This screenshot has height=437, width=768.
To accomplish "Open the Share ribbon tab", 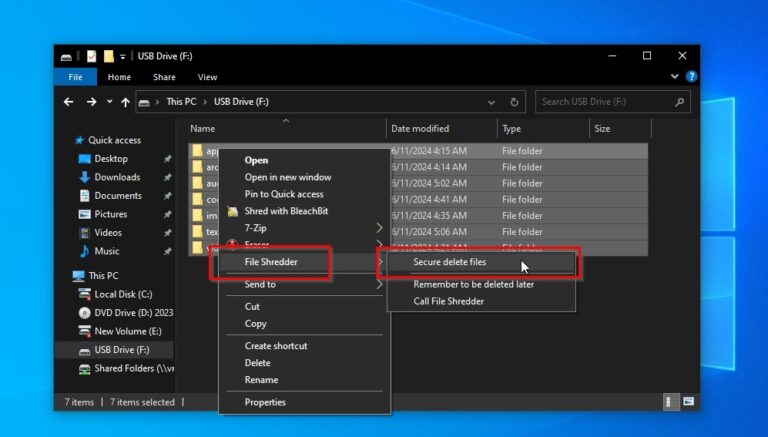I will (x=164, y=77).
